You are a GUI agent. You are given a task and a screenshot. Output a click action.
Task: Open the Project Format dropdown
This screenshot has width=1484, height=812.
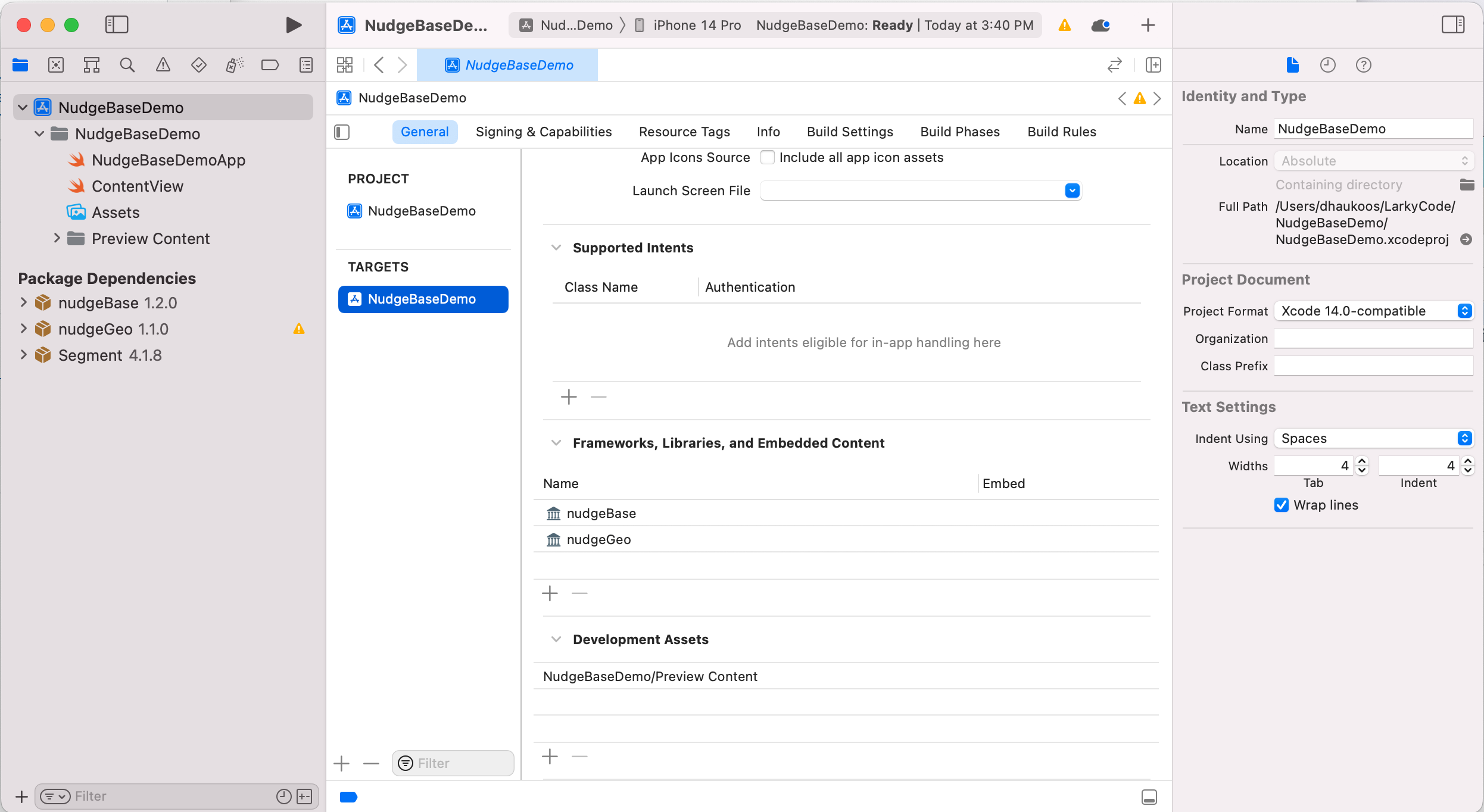[x=1373, y=311]
